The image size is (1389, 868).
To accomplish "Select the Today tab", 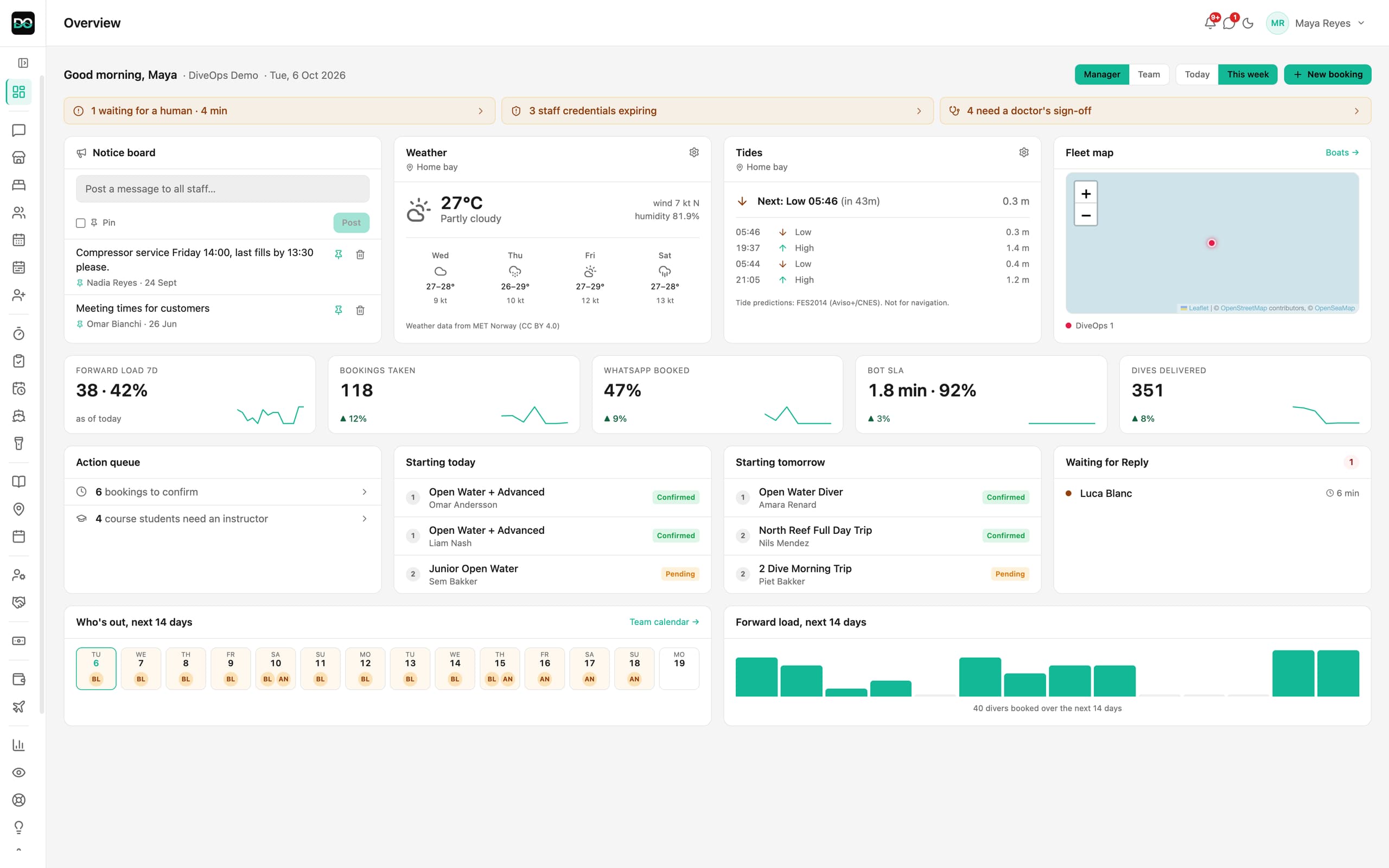I will pyautogui.click(x=1197, y=74).
